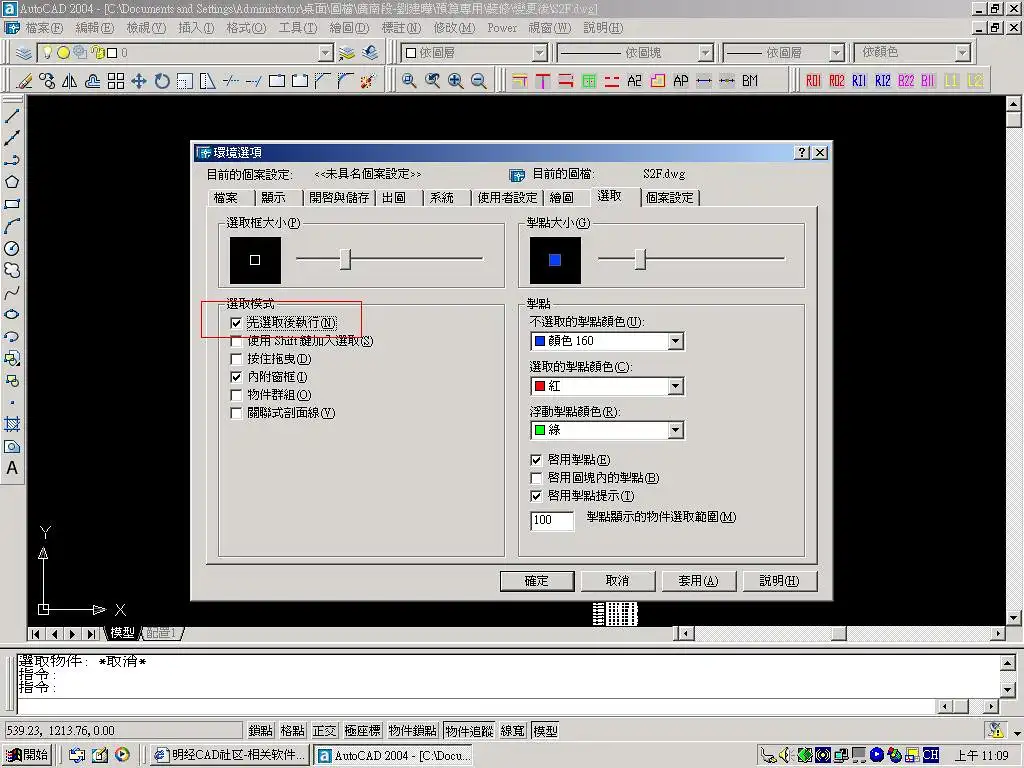Click the Offset tool icon

click(93, 81)
